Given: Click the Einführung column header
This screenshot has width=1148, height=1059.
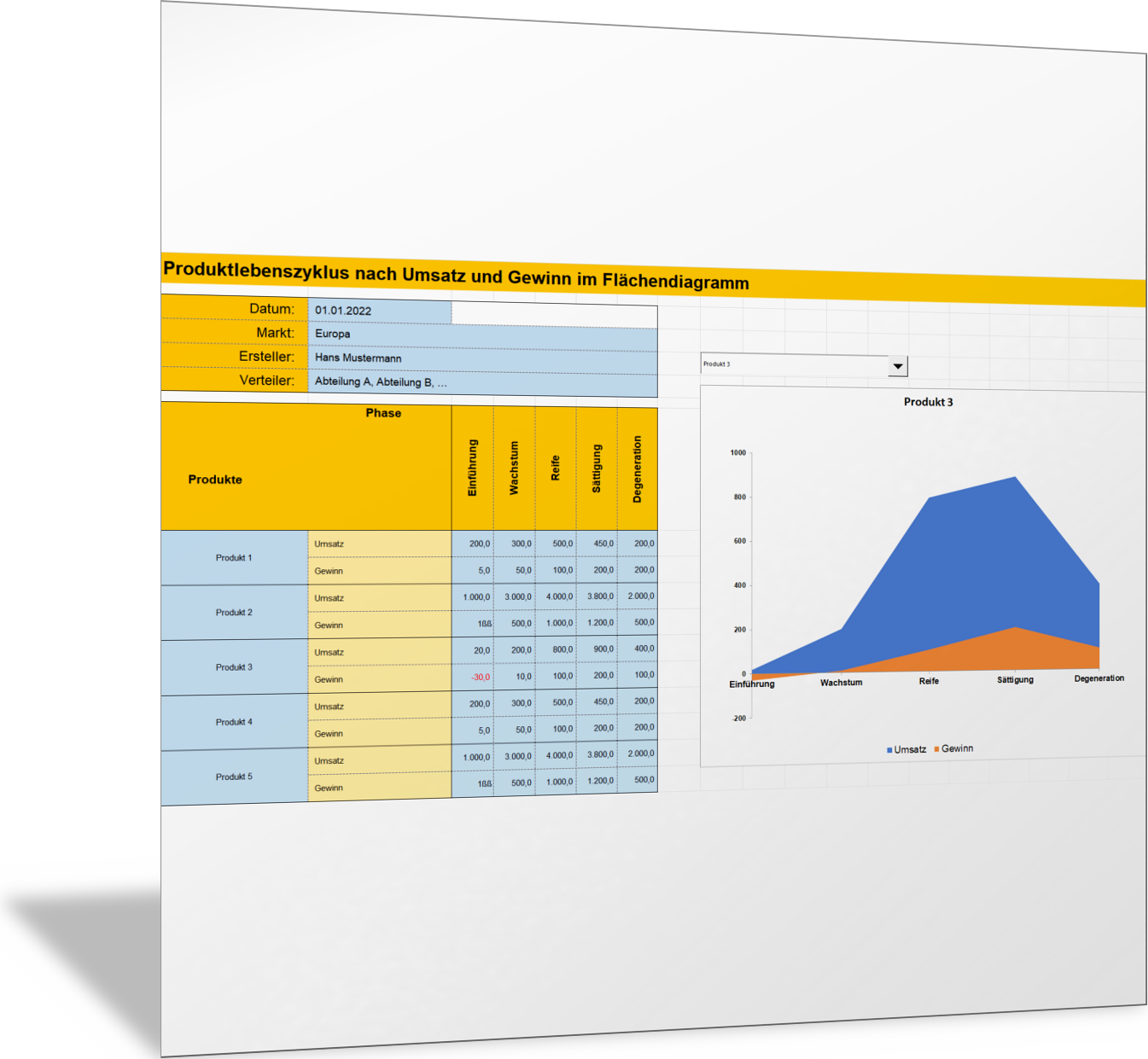Looking at the screenshot, I should pyautogui.click(x=473, y=468).
